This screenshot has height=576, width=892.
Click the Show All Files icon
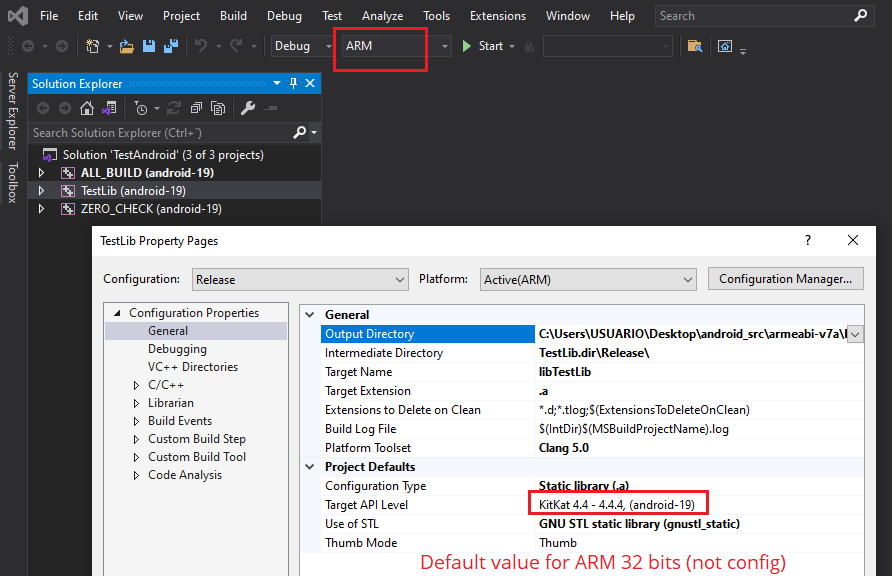tap(217, 108)
